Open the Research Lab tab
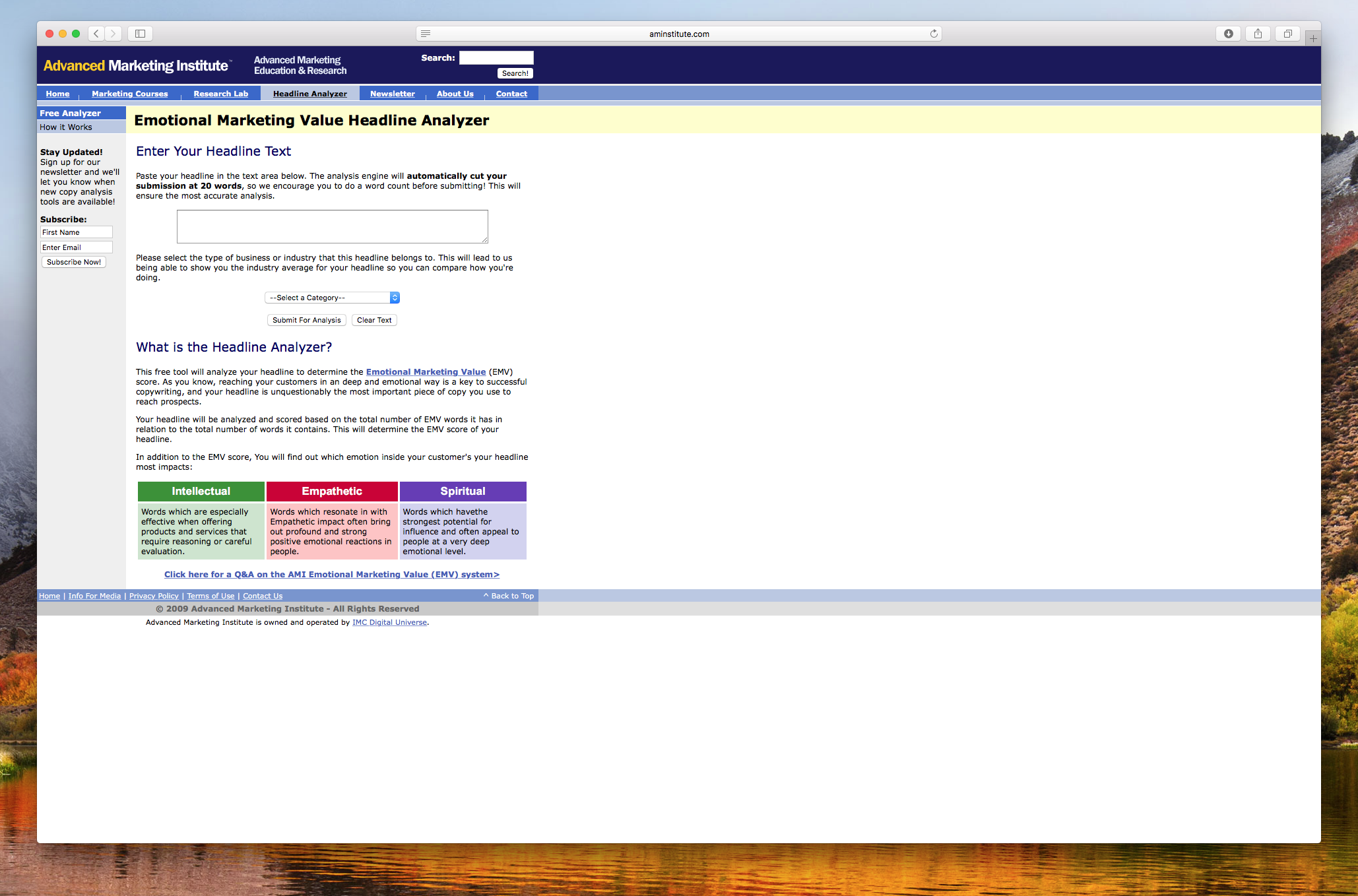The height and width of the screenshot is (896, 1358). click(221, 94)
